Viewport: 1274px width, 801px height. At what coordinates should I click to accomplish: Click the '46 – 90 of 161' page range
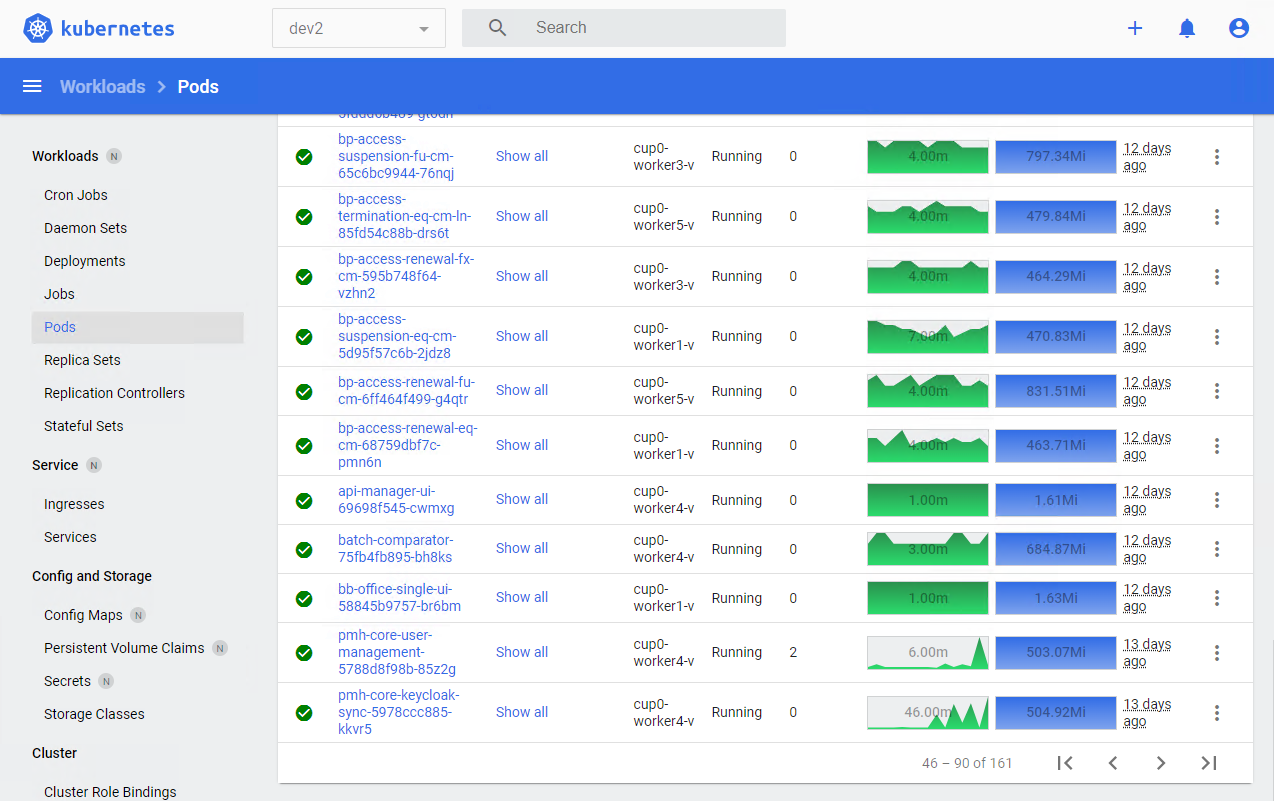point(967,763)
